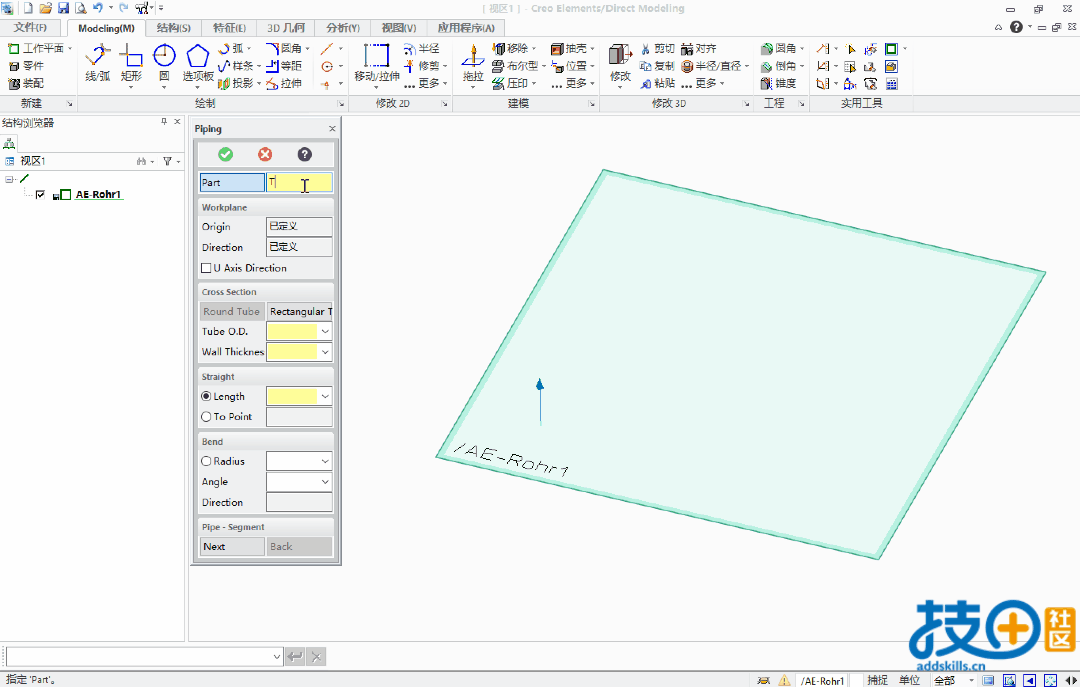Select the To Point radio button
The height and width of the screenshot is (687, 1080).
tap(206, 416)
